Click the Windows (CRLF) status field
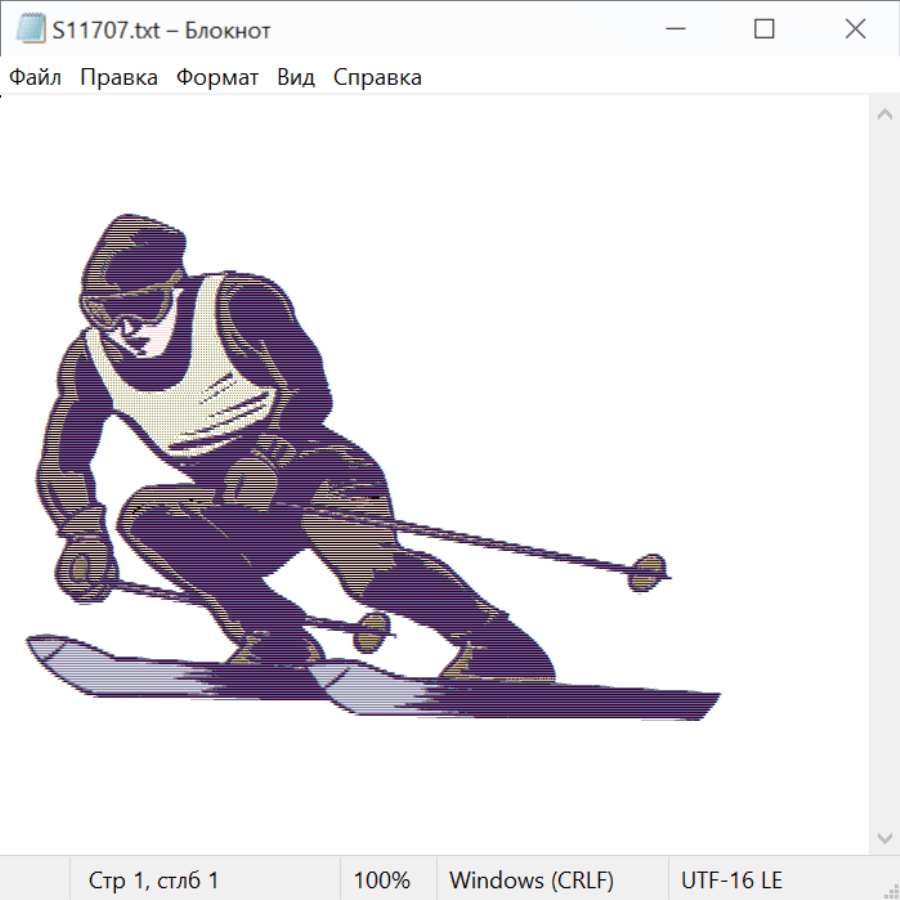 pyautogui.click(x=531, y=880)
